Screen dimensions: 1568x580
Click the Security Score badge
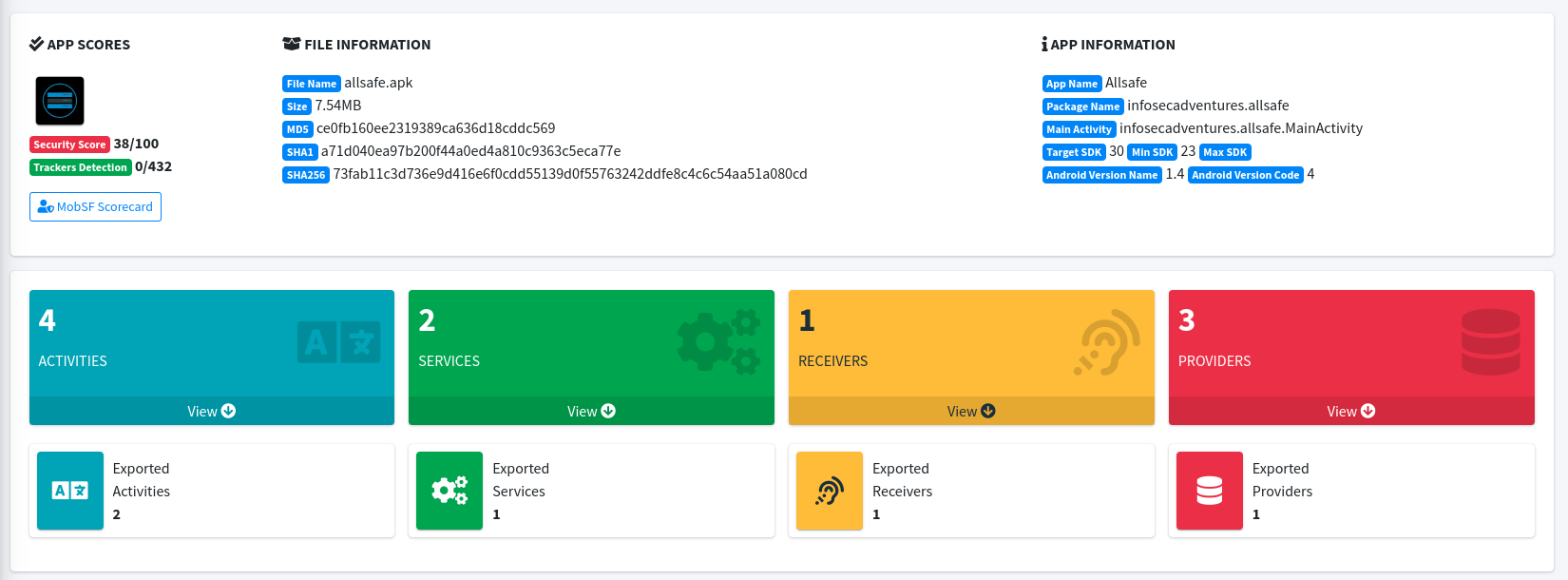[69, 145]
